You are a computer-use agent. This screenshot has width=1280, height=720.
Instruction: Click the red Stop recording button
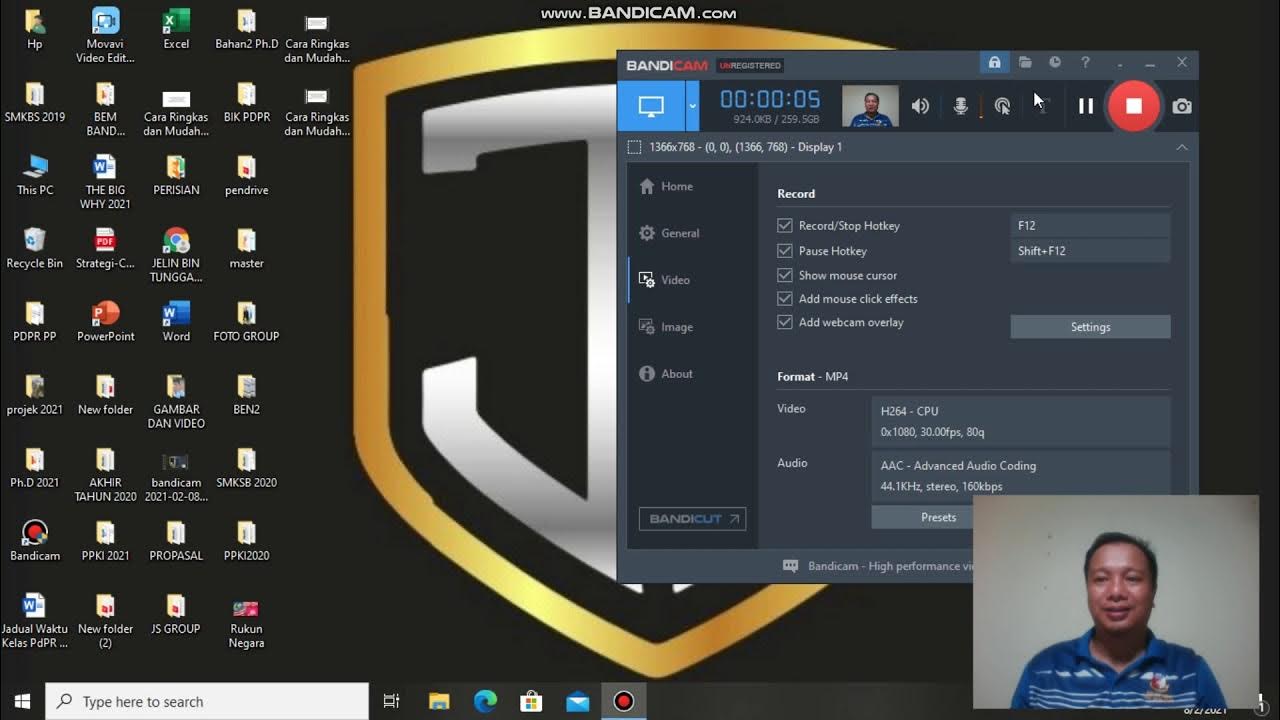(1133, 106)
